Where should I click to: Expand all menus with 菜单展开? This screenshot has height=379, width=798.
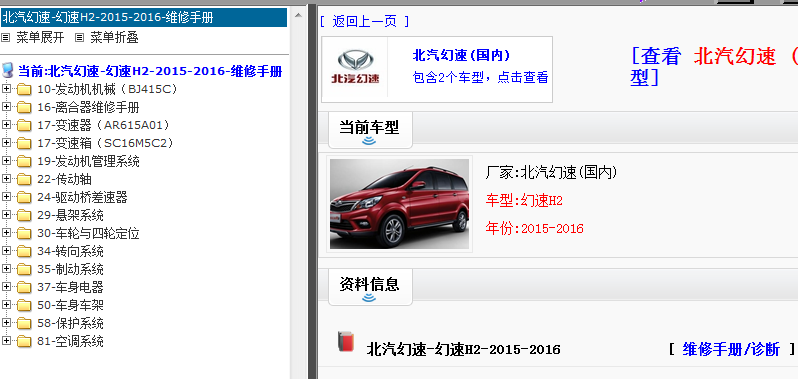[40, 38]
